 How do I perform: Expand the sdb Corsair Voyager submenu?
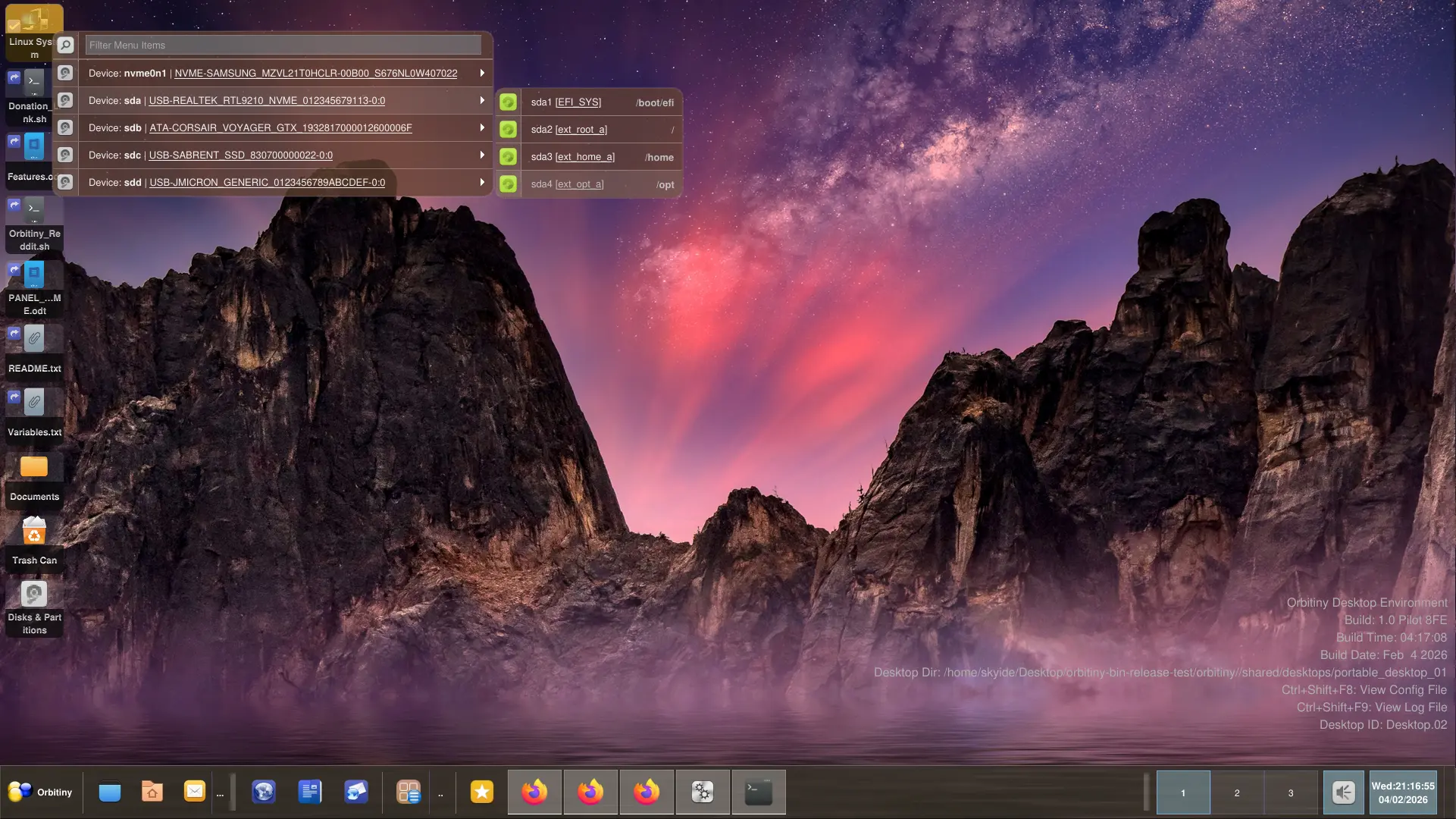[x=482, y=127]
